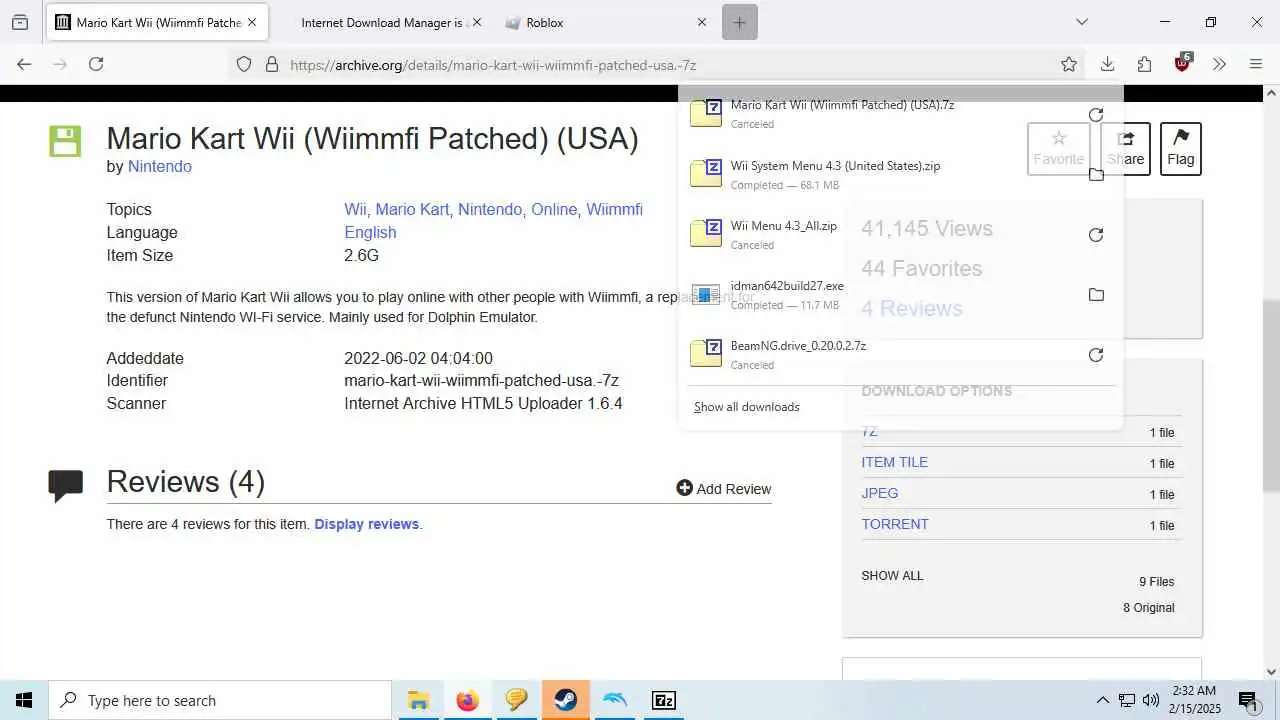Close the Internet Download Manager tab
Viewport: 1280px width, 720px height.
[x=476, y=22]
